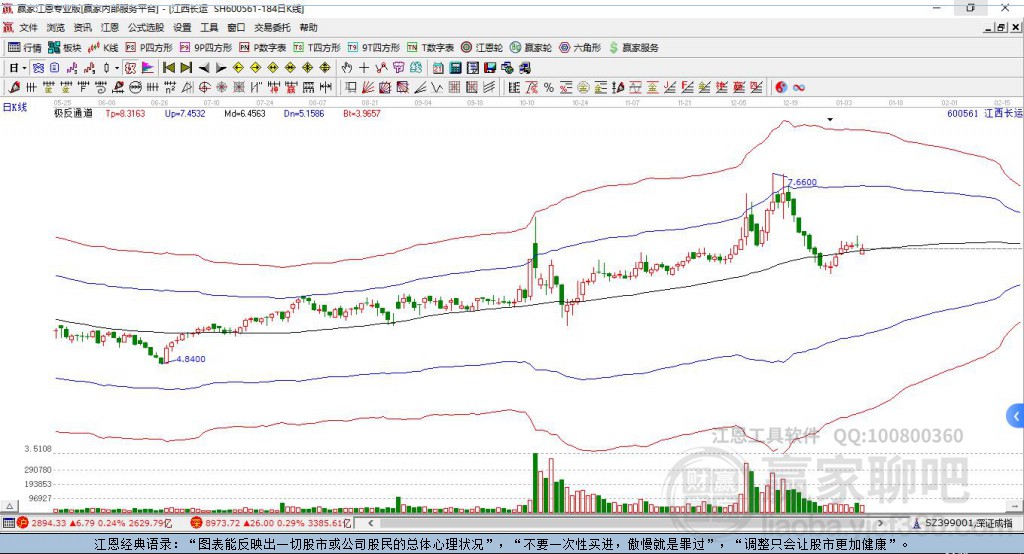Click the first yellow diamond arrow icon
Image resolution: width=1024 pixels, height=554 pixels.
[238, 68]
